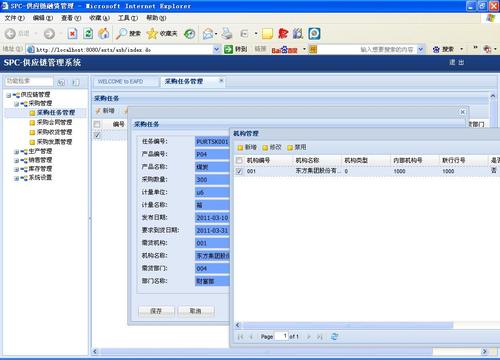500x360 pixels.
Task: Expand the 系统设置 tree node
Action: click(x=16, y=178)
